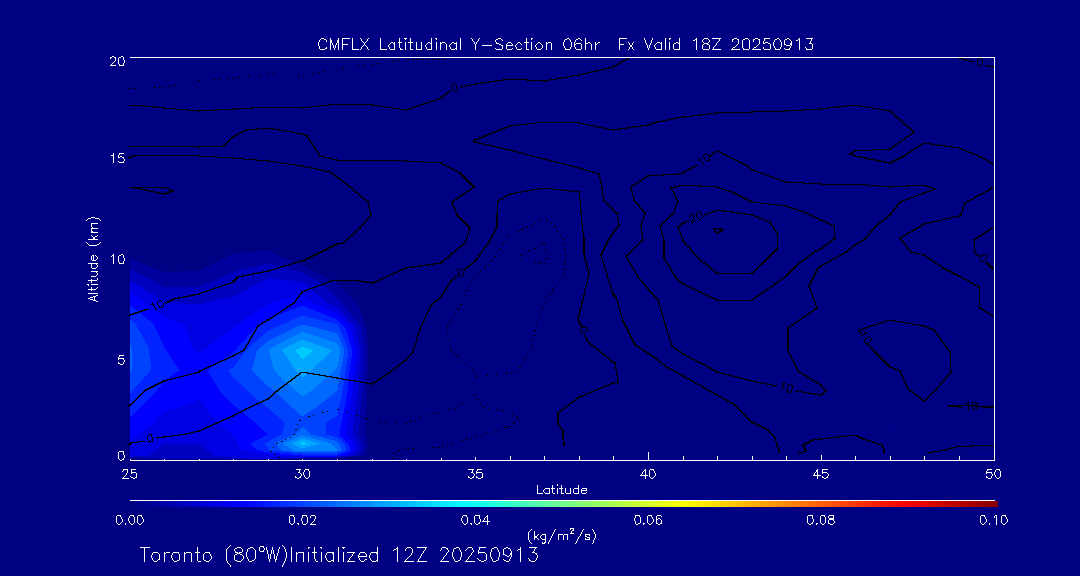Click the red end of the color bar
The image size is (1080, 576).
pos(990,502)
